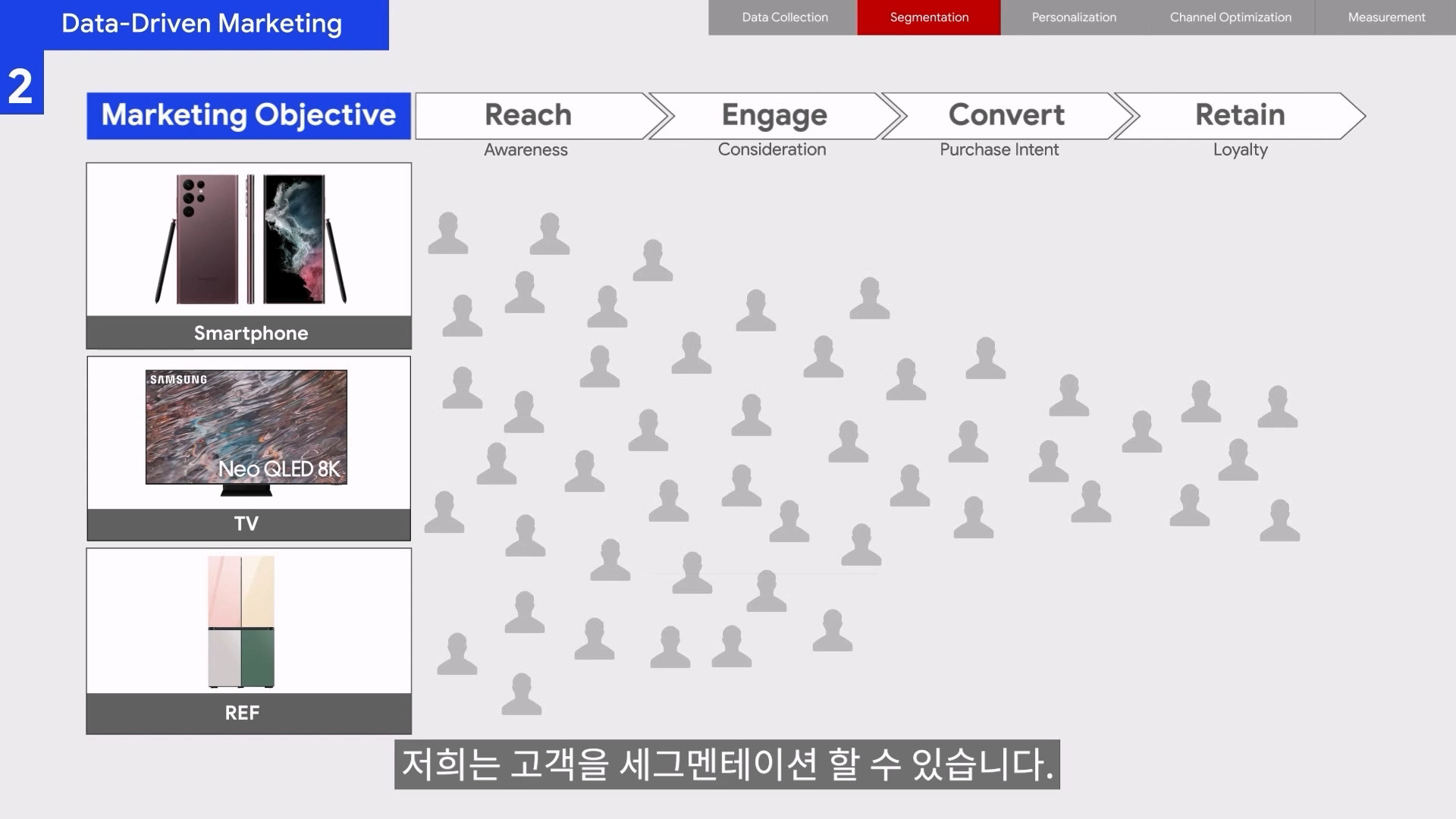The width and height of the screenshot is (1456, 819).
Task: Click the Reach arrow stage
Action: 529,115
